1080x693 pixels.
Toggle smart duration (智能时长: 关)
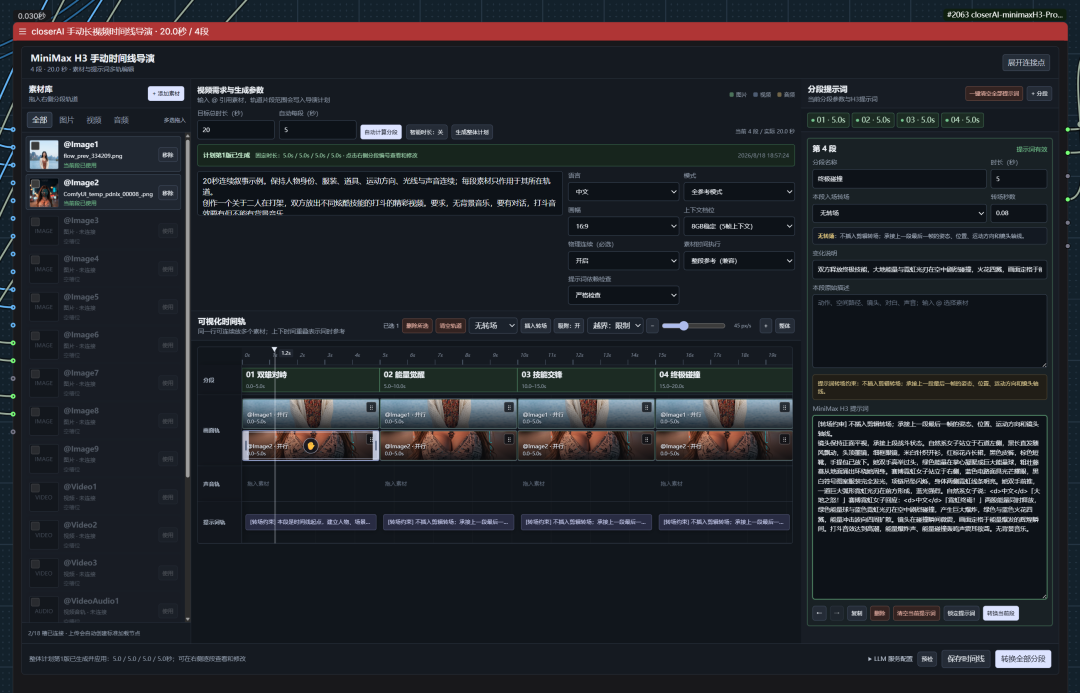point(426,132)
